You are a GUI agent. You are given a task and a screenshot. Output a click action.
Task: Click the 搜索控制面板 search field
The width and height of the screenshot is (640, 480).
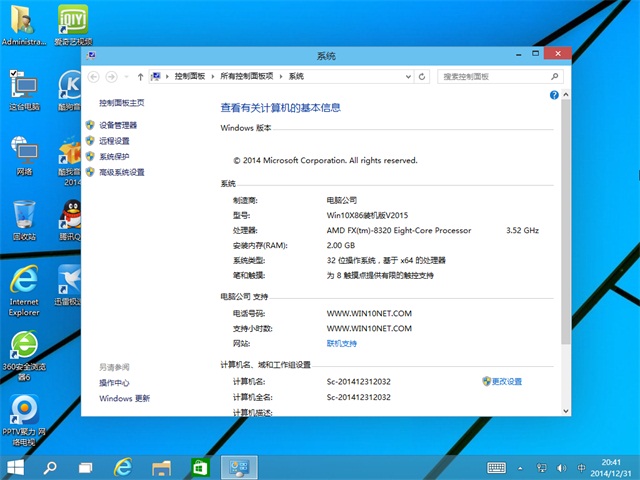(495, 76)
